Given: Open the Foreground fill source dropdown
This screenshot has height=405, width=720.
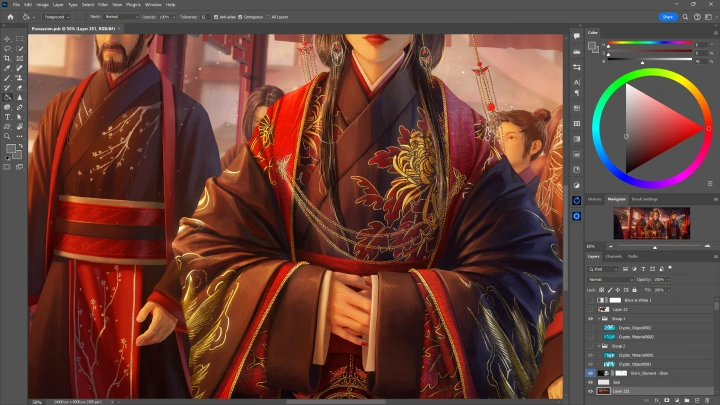Looking at the screenshot, I should coord(56,17).
